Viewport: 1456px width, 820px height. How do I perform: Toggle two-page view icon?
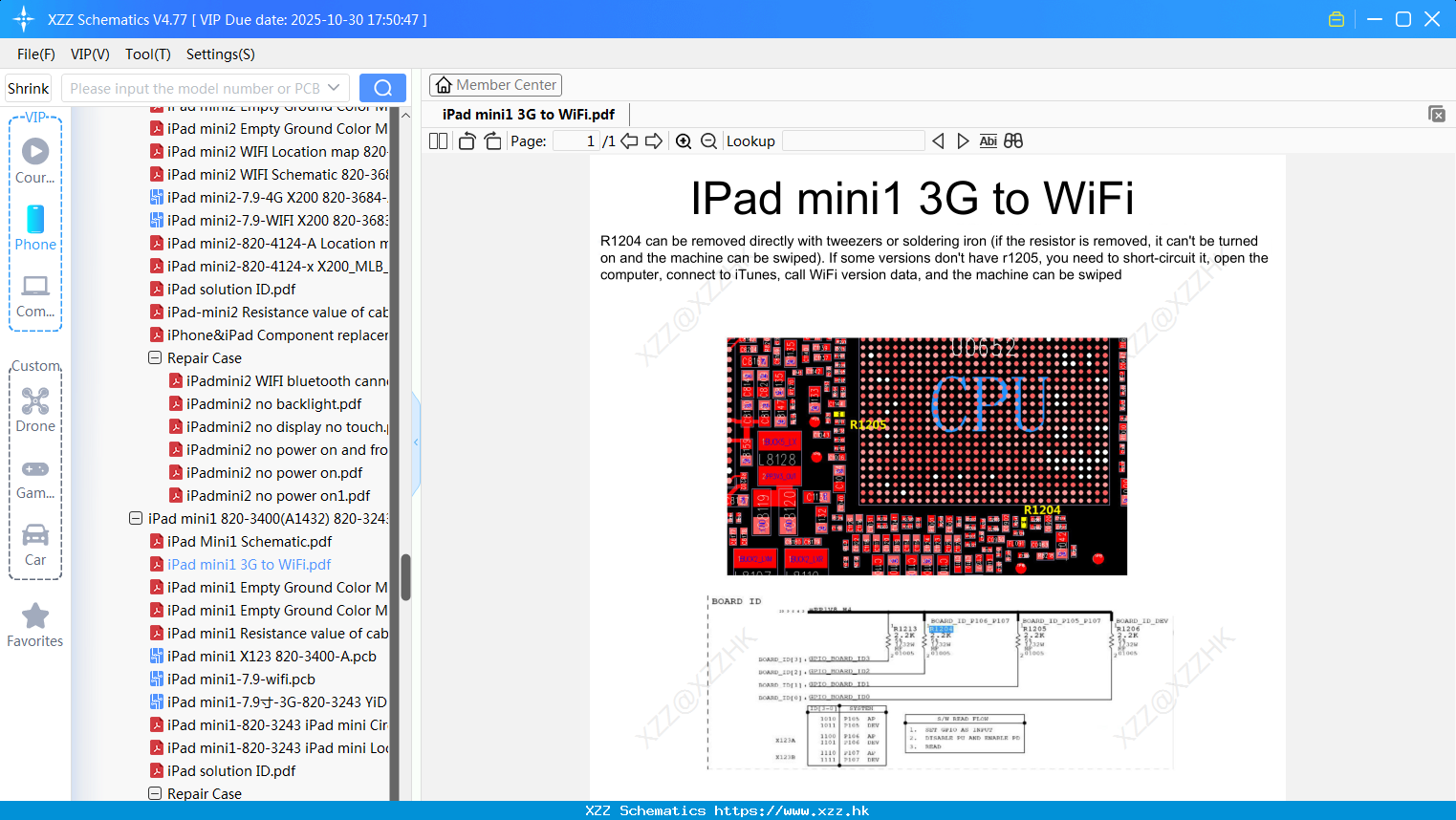pos(438,141)
